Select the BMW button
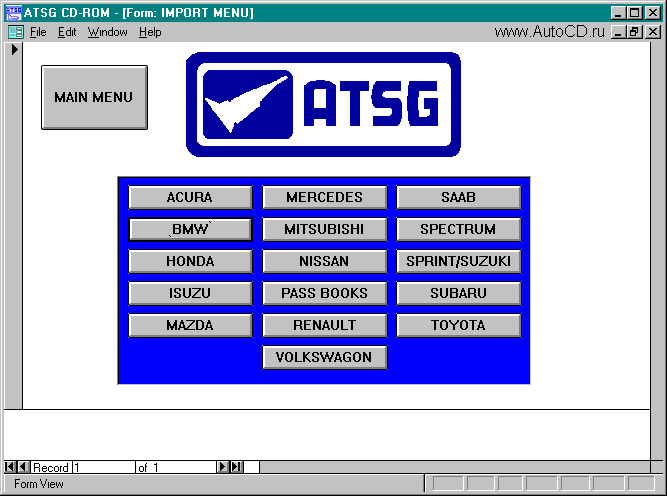 tap(190, 229)
